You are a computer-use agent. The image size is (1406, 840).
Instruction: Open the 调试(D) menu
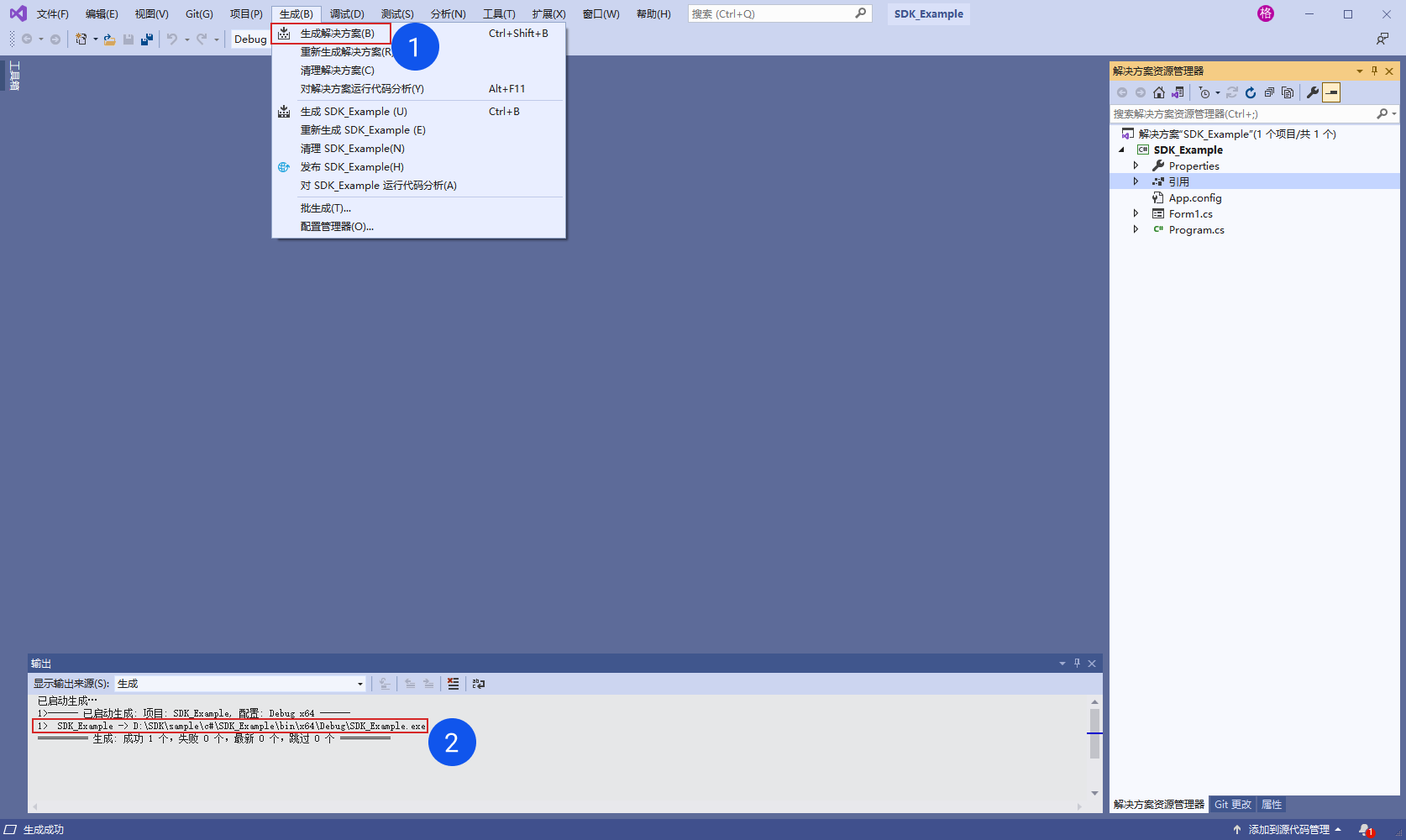click(x=347, y=13)
